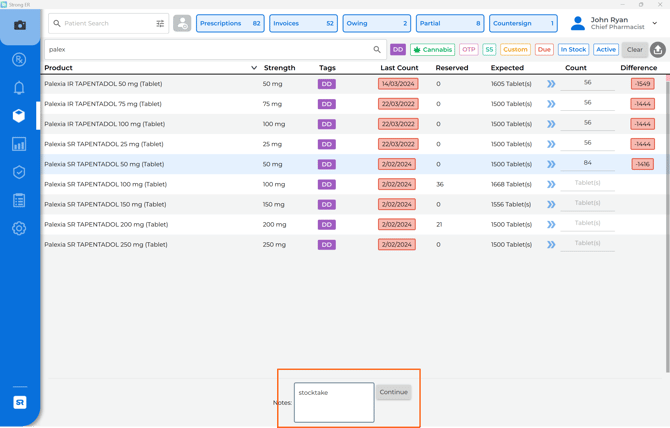670x428 pixels.
Task: Toggle the DD filter tag
Action: [398, 49]
